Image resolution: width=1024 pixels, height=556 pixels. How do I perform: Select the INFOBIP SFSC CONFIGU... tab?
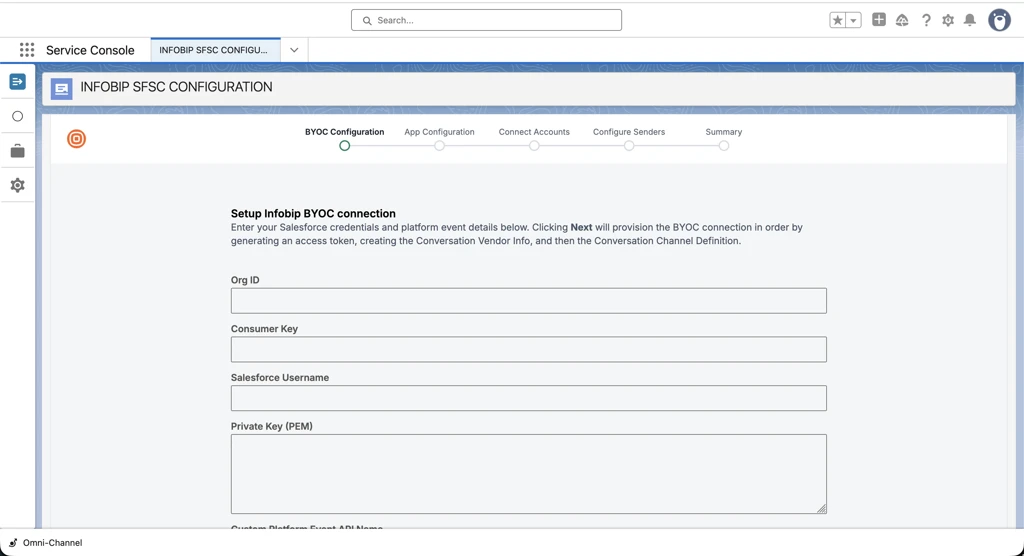coord(216,50)
